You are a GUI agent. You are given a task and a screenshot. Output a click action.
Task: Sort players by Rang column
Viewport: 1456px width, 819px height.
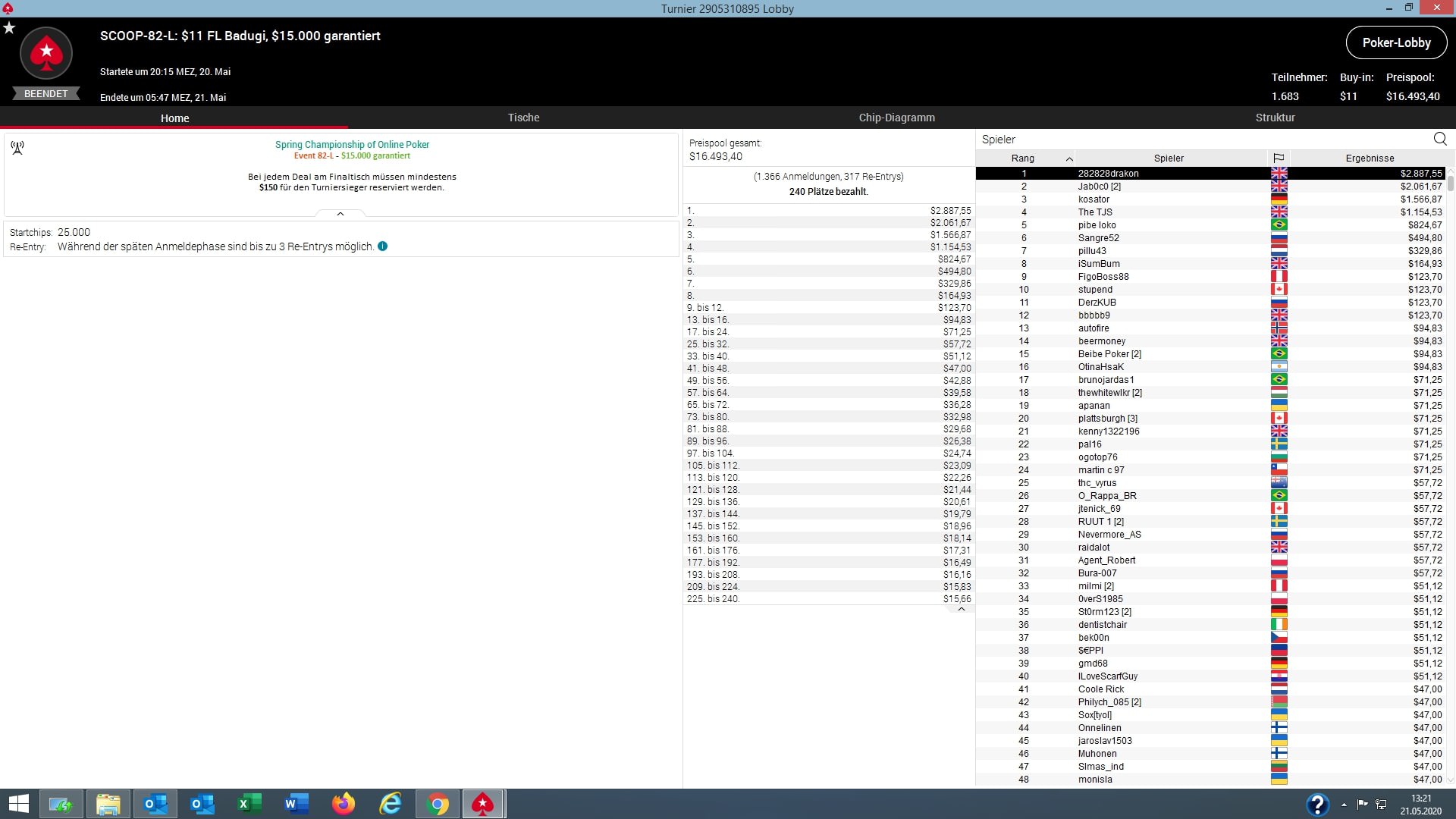click(x=1023, y=158)
